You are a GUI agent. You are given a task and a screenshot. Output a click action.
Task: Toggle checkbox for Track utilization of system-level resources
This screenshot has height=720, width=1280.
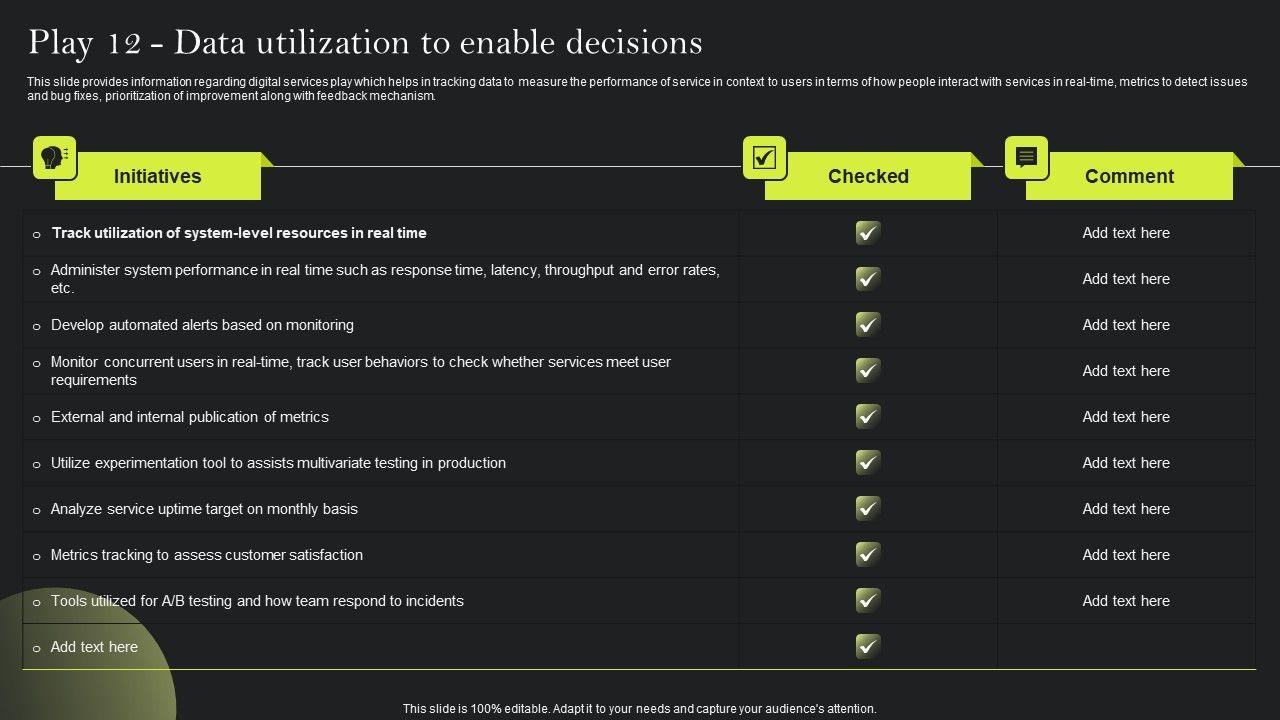[x=868, y=233]
